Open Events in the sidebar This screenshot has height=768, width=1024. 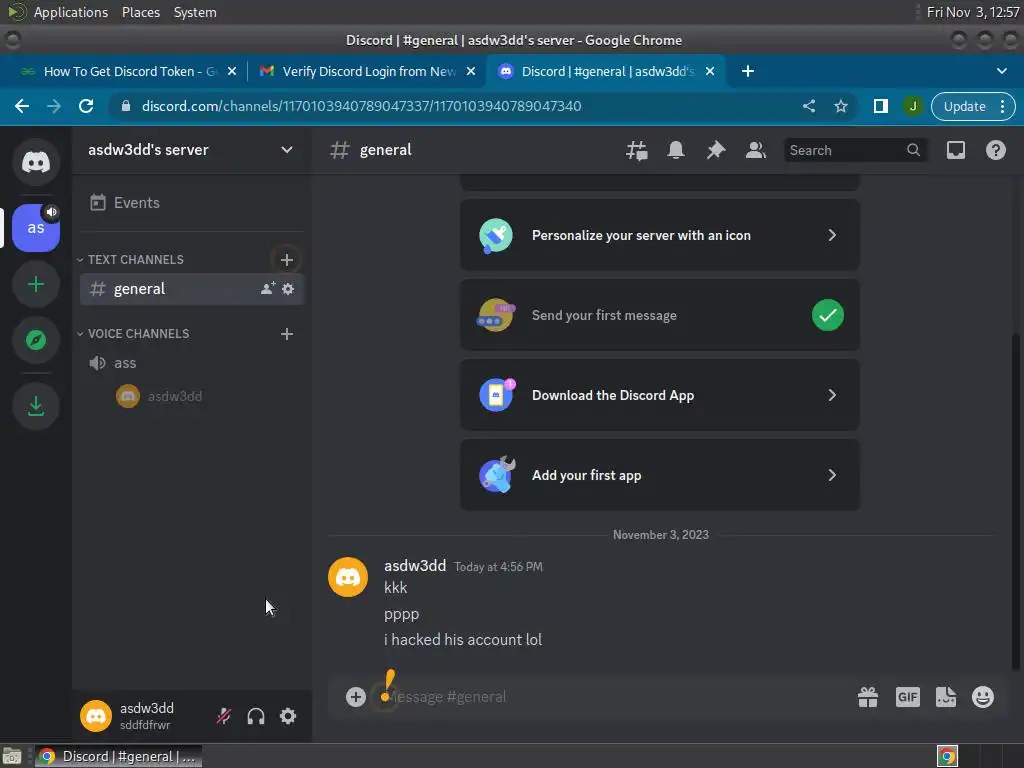(191, 202)
